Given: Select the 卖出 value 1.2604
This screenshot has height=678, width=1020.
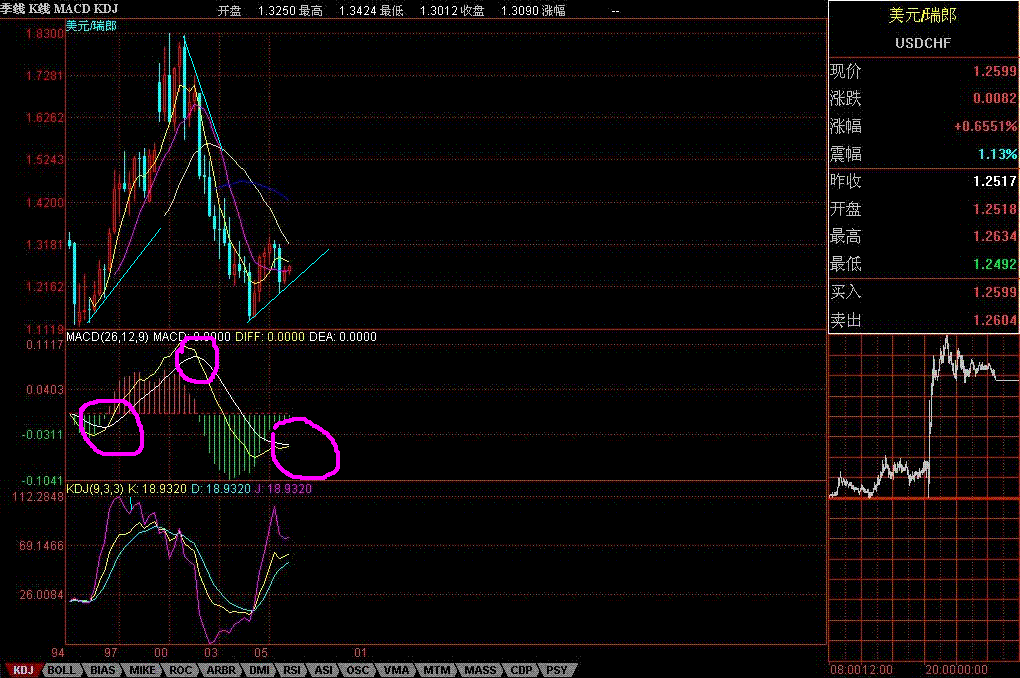Looking at the screenshot, I should [x=995, y=320].
